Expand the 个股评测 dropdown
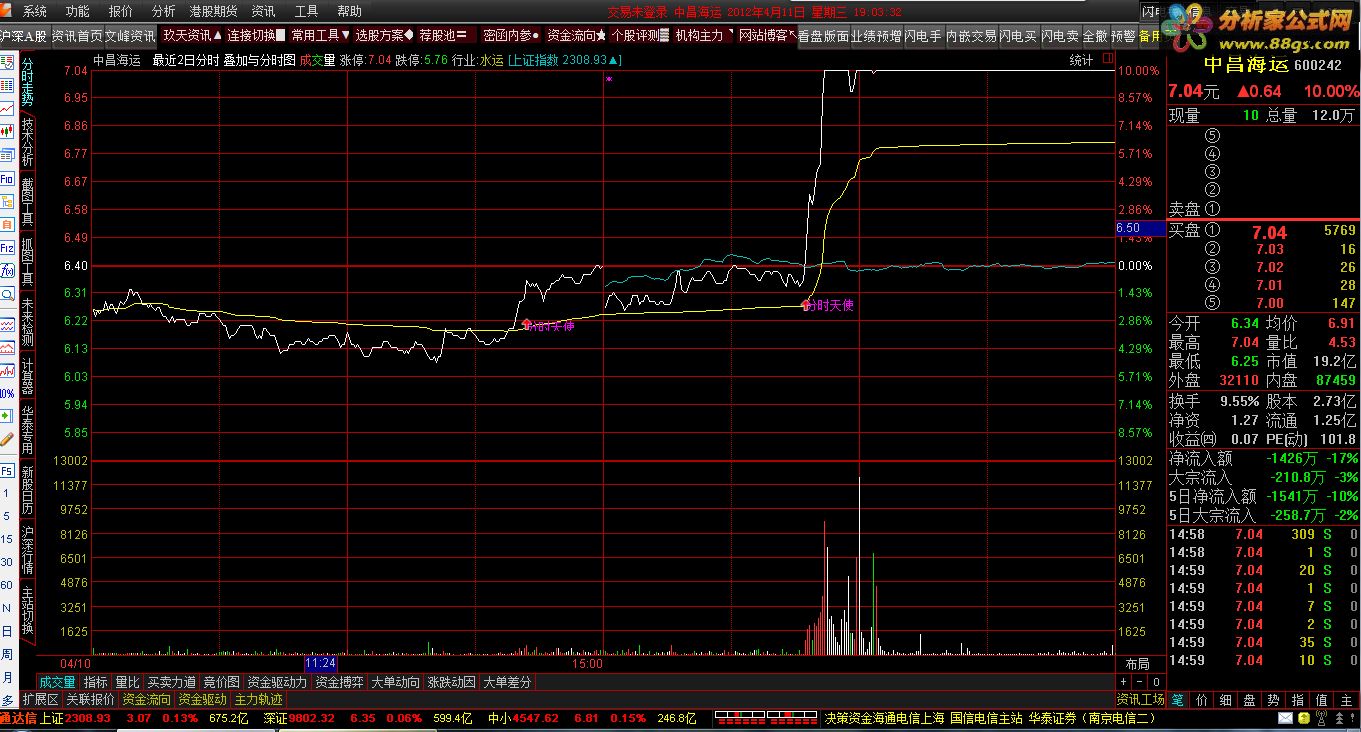The width and height of the screenshot is (1361, 732). pos(640,36)
